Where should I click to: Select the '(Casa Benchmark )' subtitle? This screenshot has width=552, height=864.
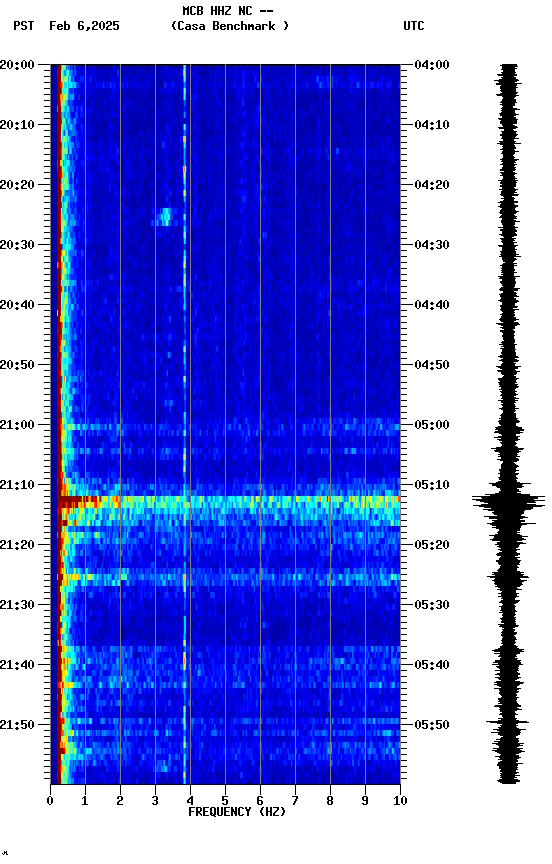click(x=230, y=26)
